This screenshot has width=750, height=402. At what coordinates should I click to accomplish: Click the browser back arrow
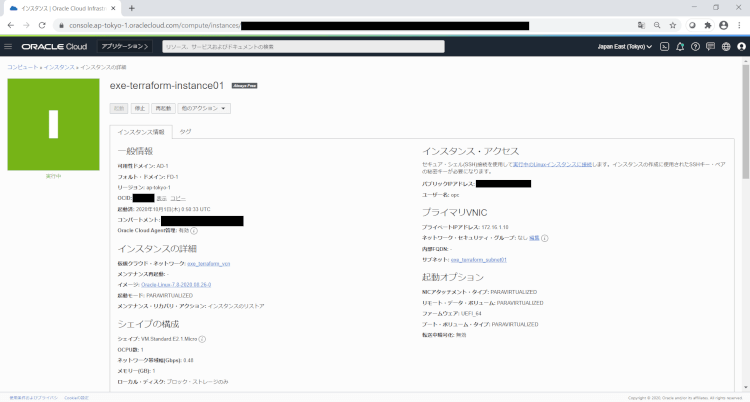pyautogui.click(x=11, y=25)
